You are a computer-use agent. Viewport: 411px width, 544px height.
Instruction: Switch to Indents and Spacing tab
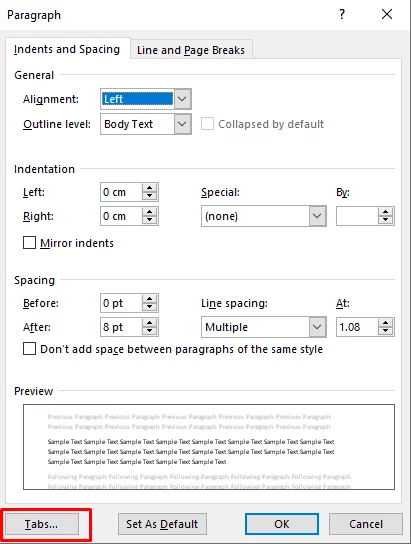click(x=67, y=49)
